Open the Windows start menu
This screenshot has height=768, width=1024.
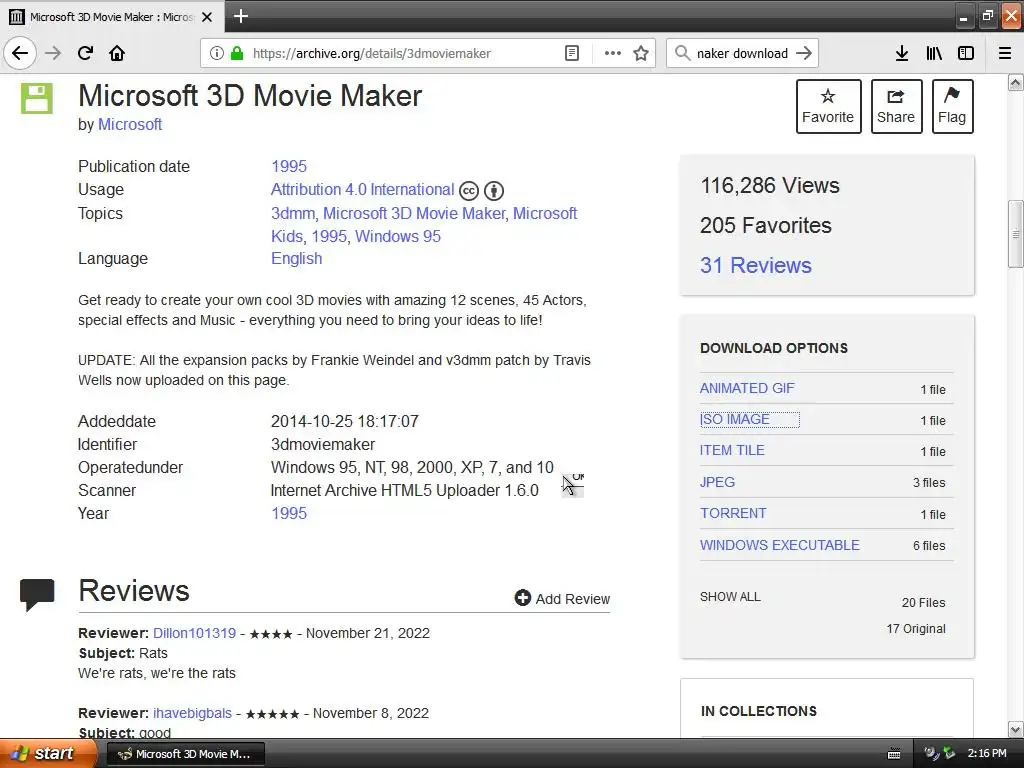tap(48, 753)
